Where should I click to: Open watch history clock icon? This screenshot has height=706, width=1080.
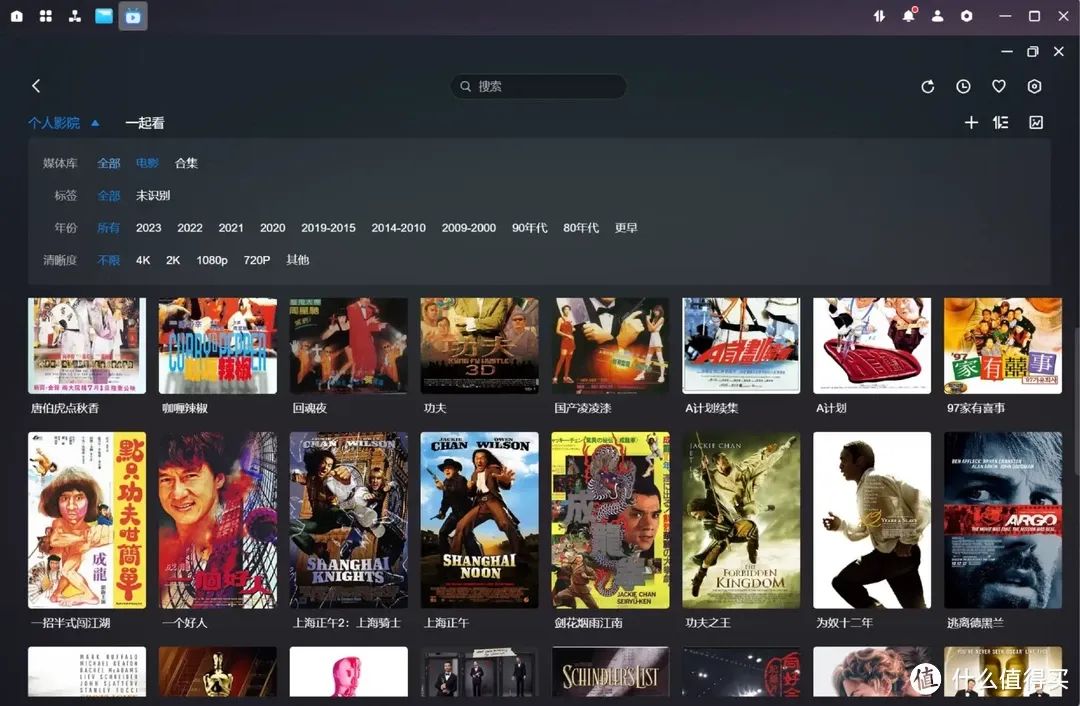(963, 87)
